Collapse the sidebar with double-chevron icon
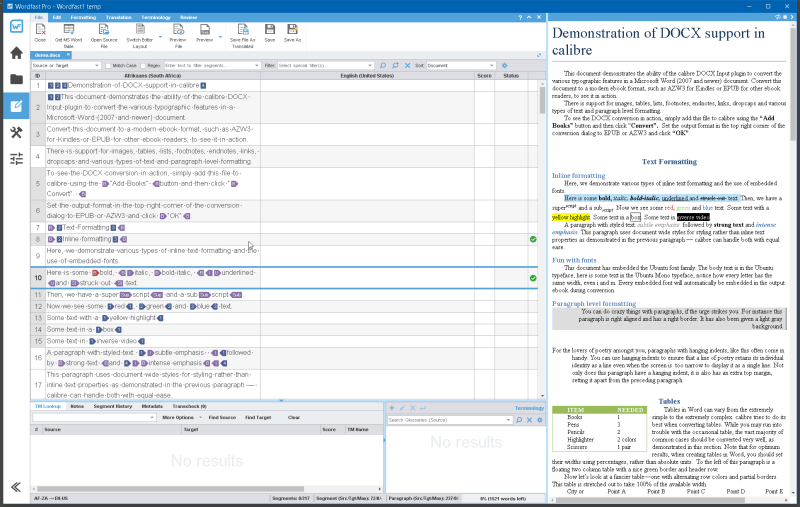This screenshot has width=800, height=507. pos(16,487)
